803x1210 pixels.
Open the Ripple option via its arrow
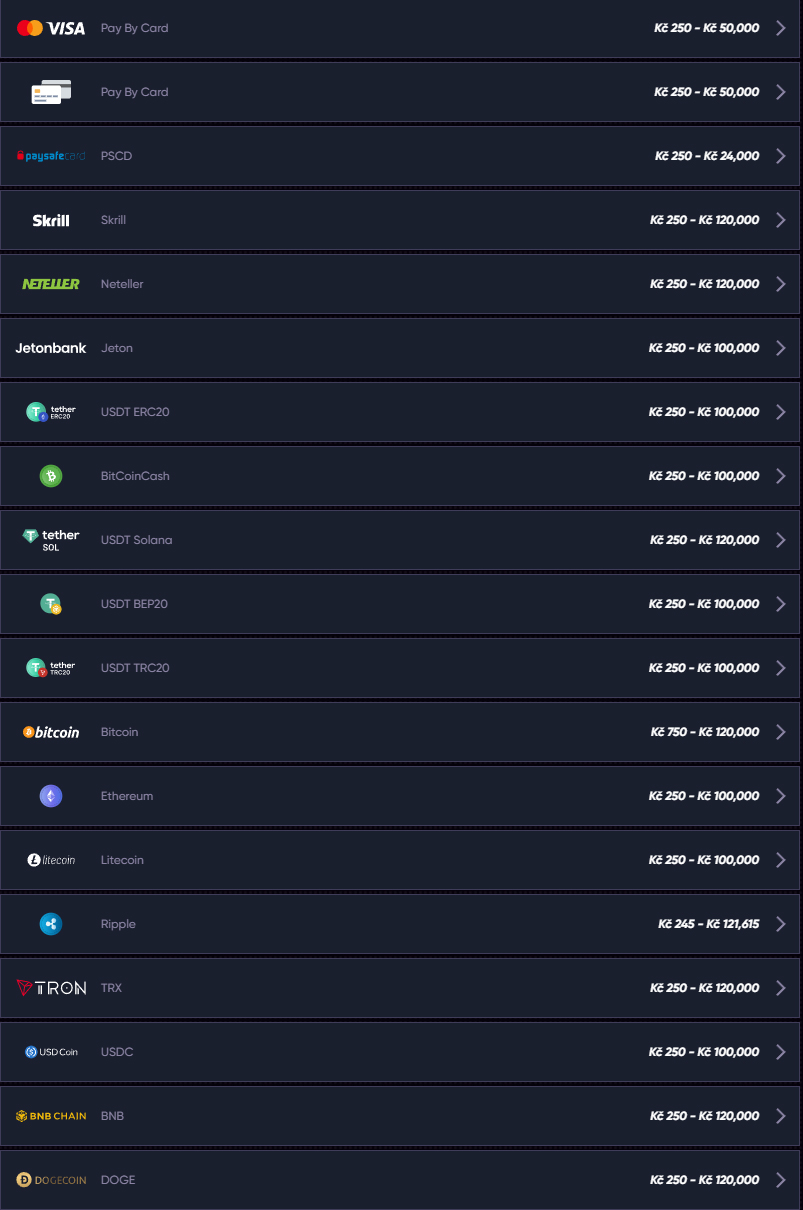pyautogui.click(x=781, y=923)
